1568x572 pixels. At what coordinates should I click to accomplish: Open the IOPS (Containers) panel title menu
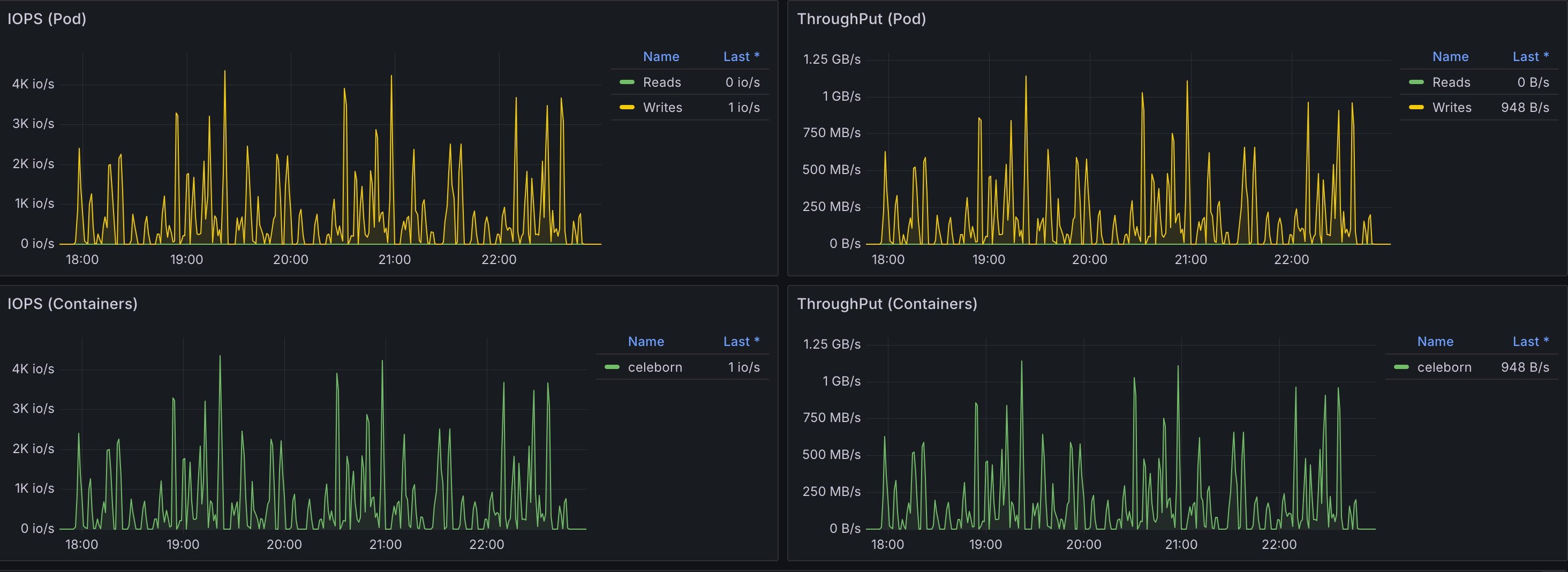(x=72, y=304)
